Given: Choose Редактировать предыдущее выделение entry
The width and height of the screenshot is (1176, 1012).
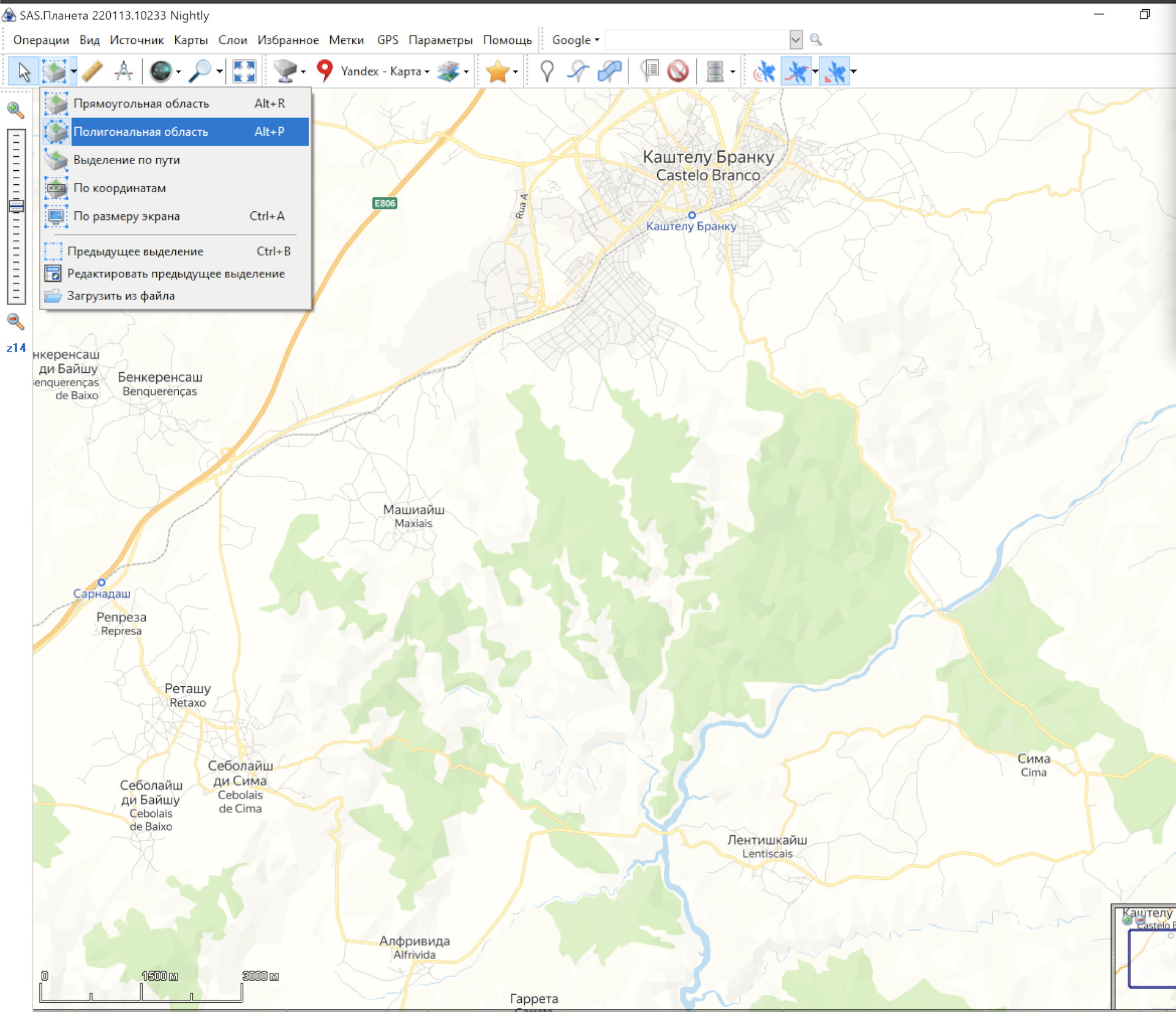Looking at the screenshot, I should pyautogui.click(x=176, y=274).
